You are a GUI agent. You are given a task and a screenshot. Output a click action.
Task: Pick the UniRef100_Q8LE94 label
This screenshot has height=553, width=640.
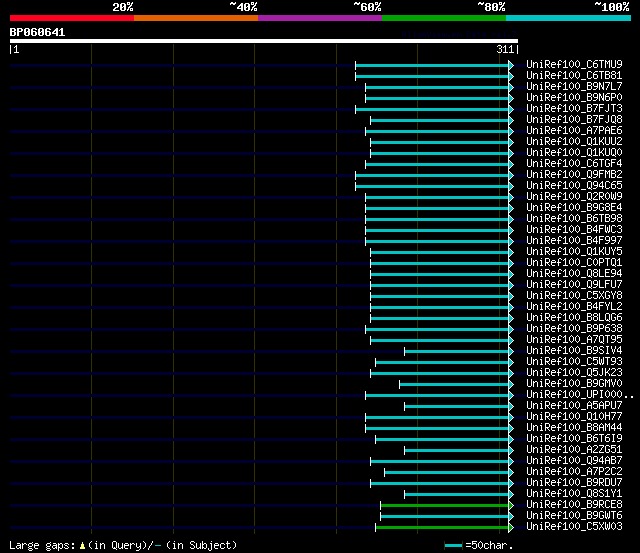574,273
